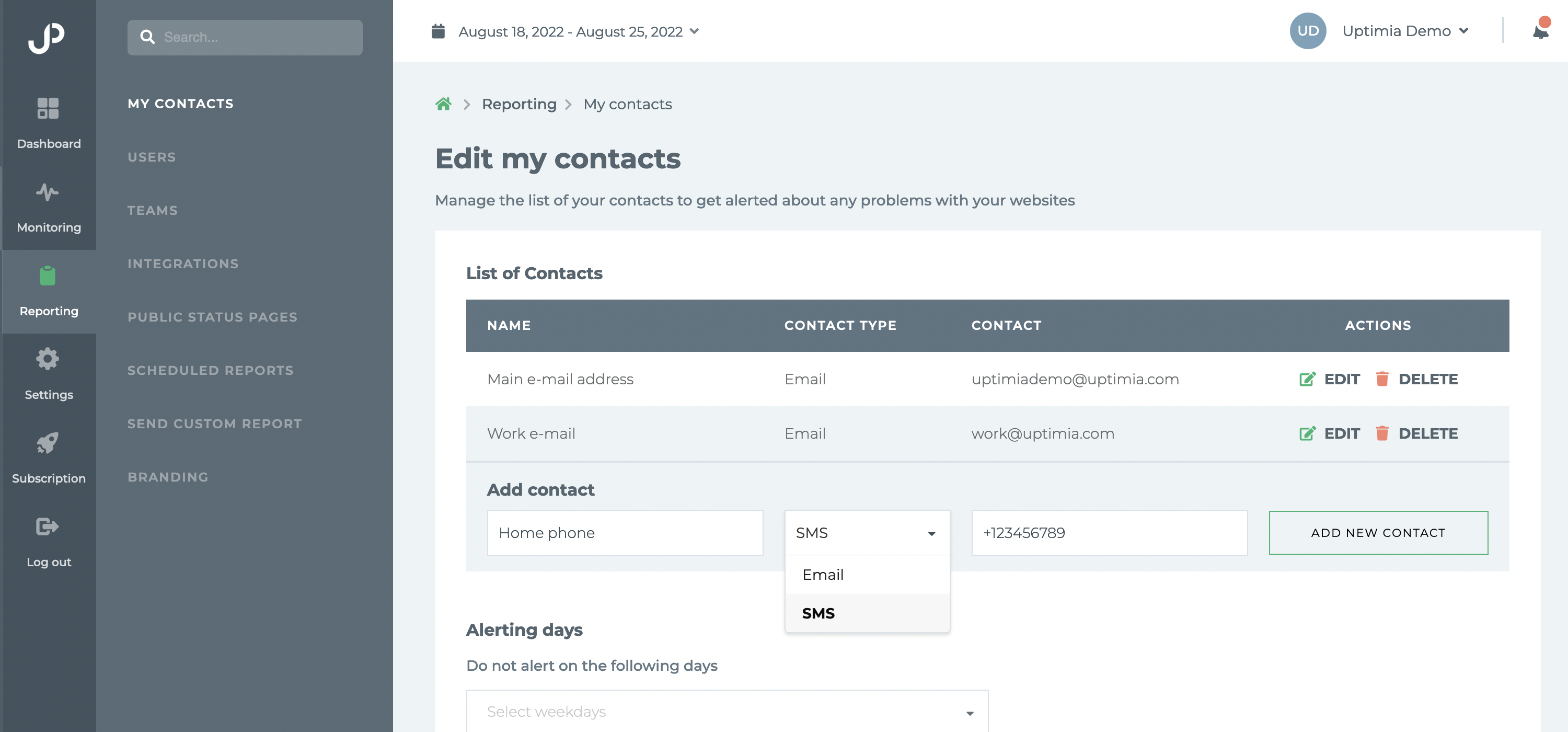Screen dimensions: 1568x732
Task: Select the Reporting clipboard icon
Action: coord(48,276)
